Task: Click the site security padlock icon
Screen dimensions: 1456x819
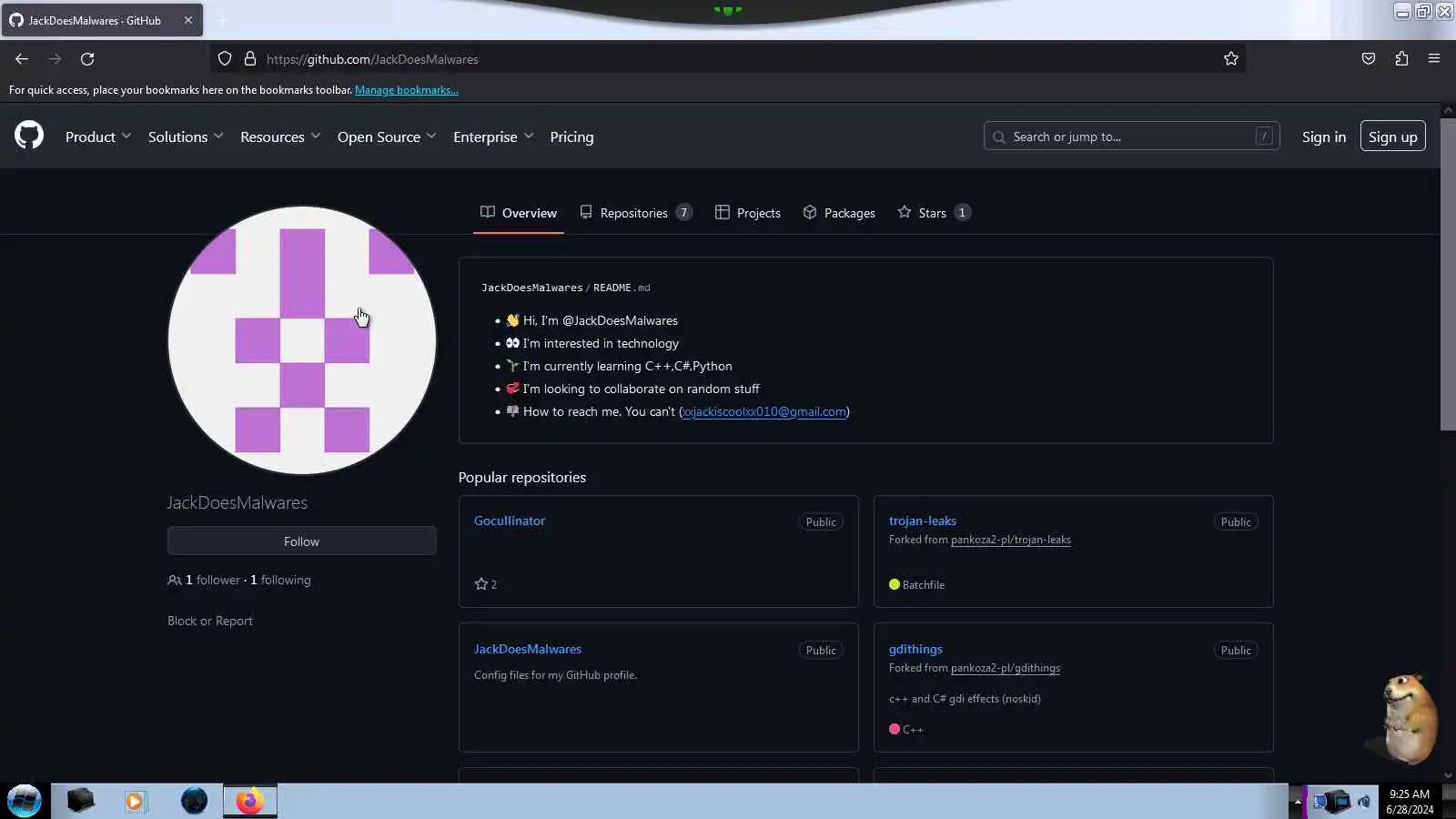Action: coord(250,59)
